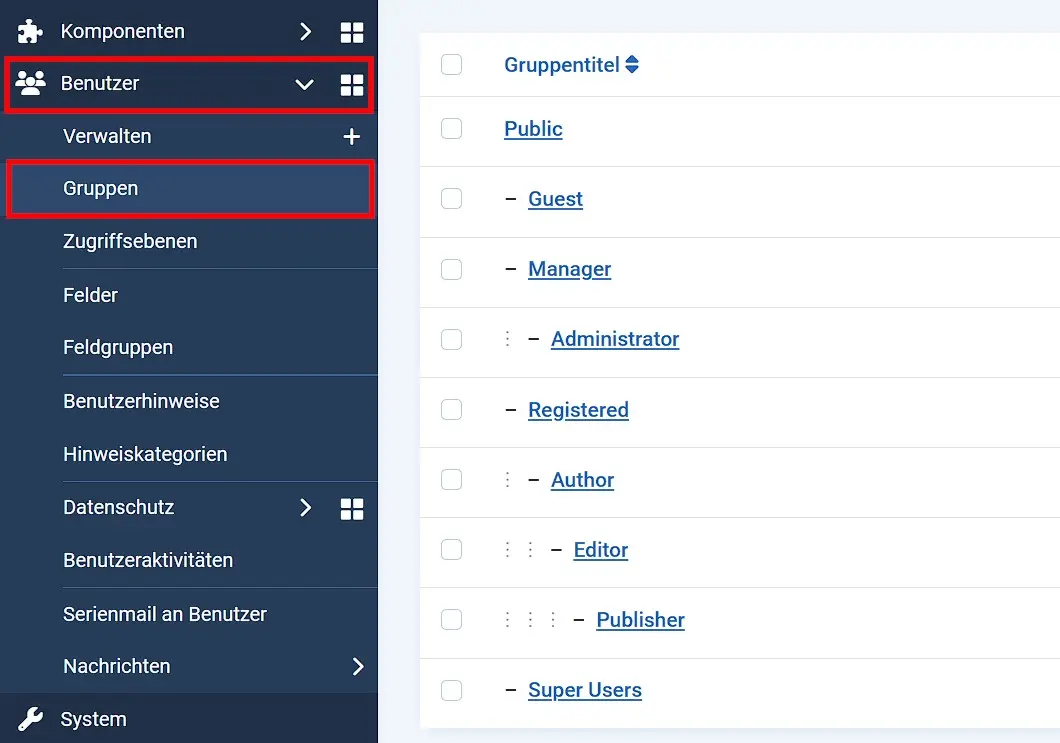Collapse the Benutzer menu chevron

click(x=305, y=85)
